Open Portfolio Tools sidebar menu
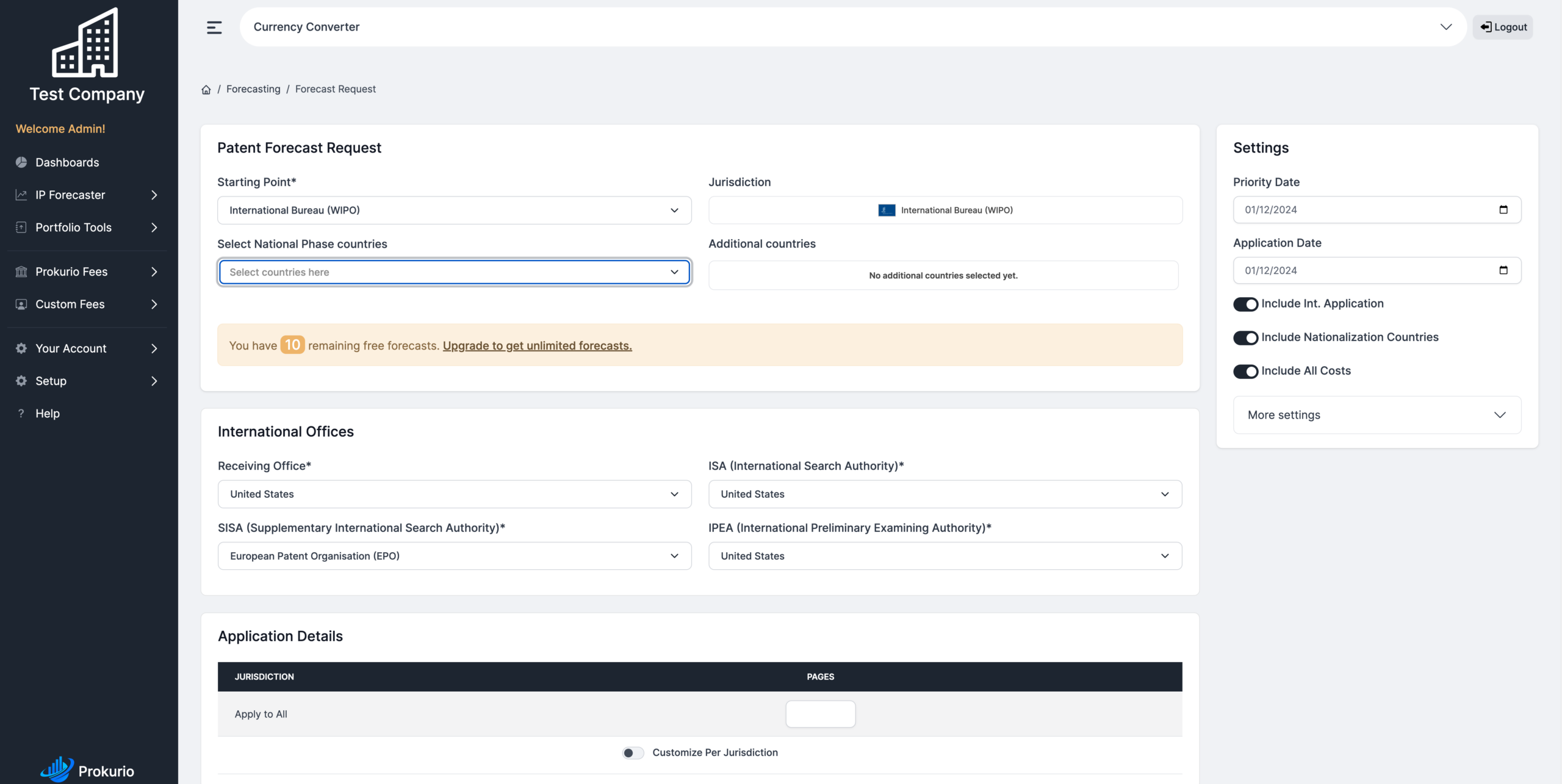Image resolution: width=1562 pixels, height=784 pixels. point(87,228)
